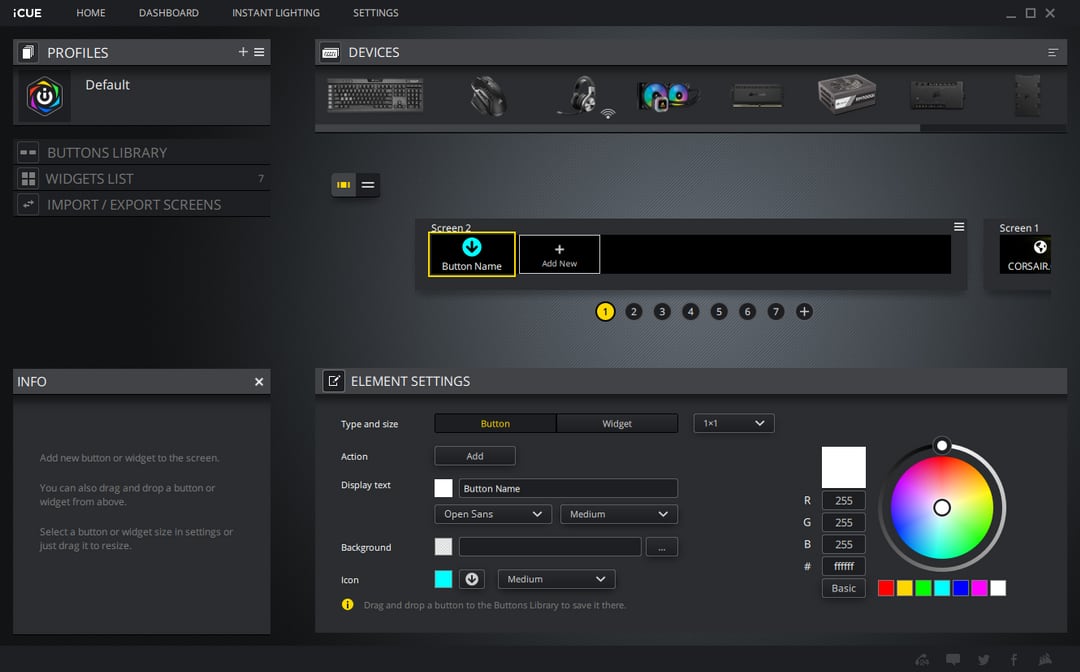1080x672 pixels.
Task: Click Add New on Screen 2
Action: click(x=559, y=254)
